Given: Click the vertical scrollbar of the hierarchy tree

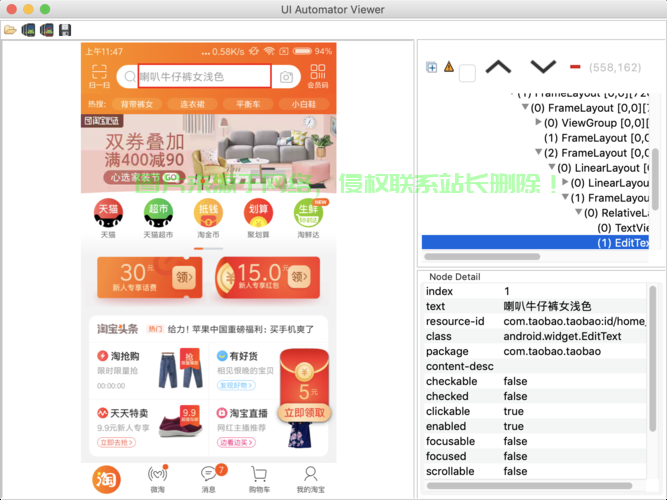Looking at the screenshot, I should click(656, 179).
